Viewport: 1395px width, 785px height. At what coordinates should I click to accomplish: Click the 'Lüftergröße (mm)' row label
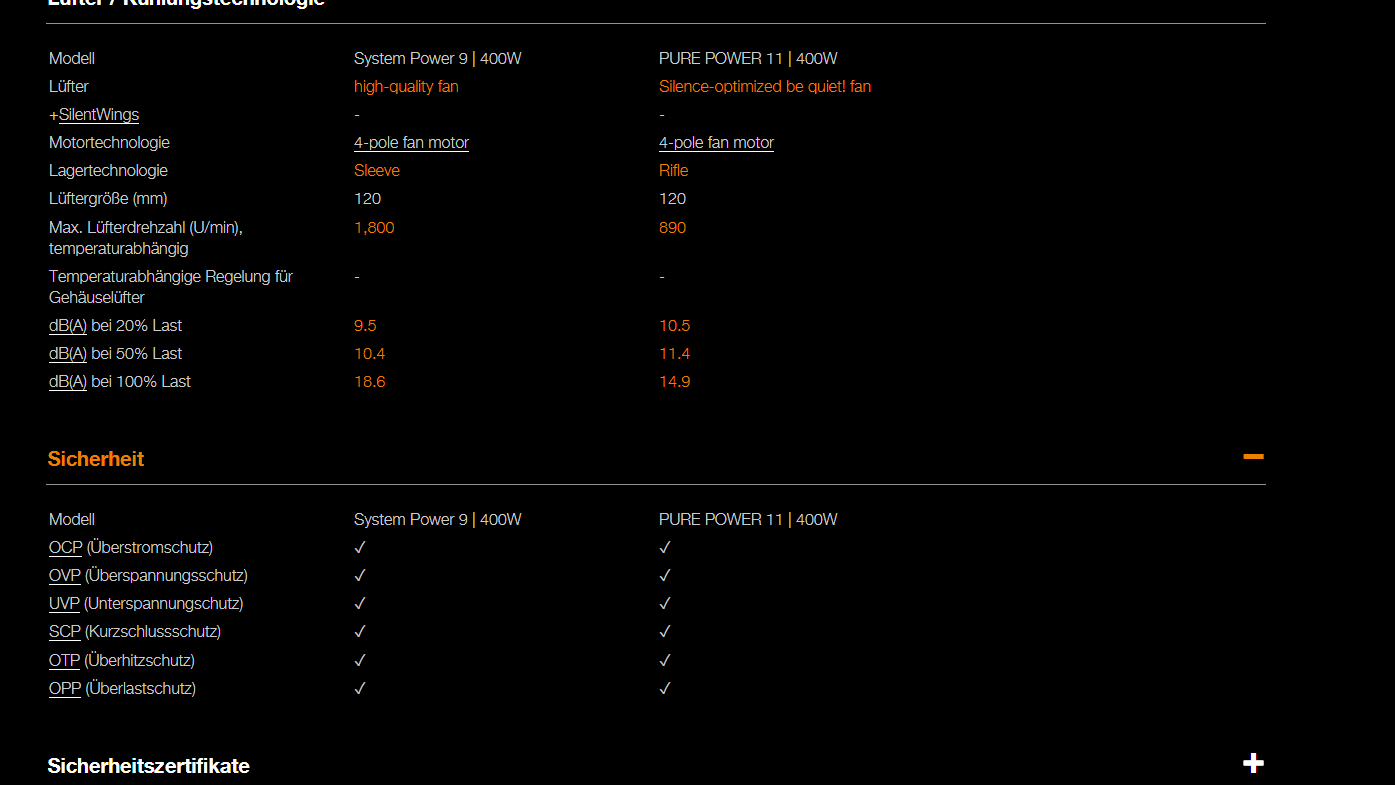pos(108,199)
